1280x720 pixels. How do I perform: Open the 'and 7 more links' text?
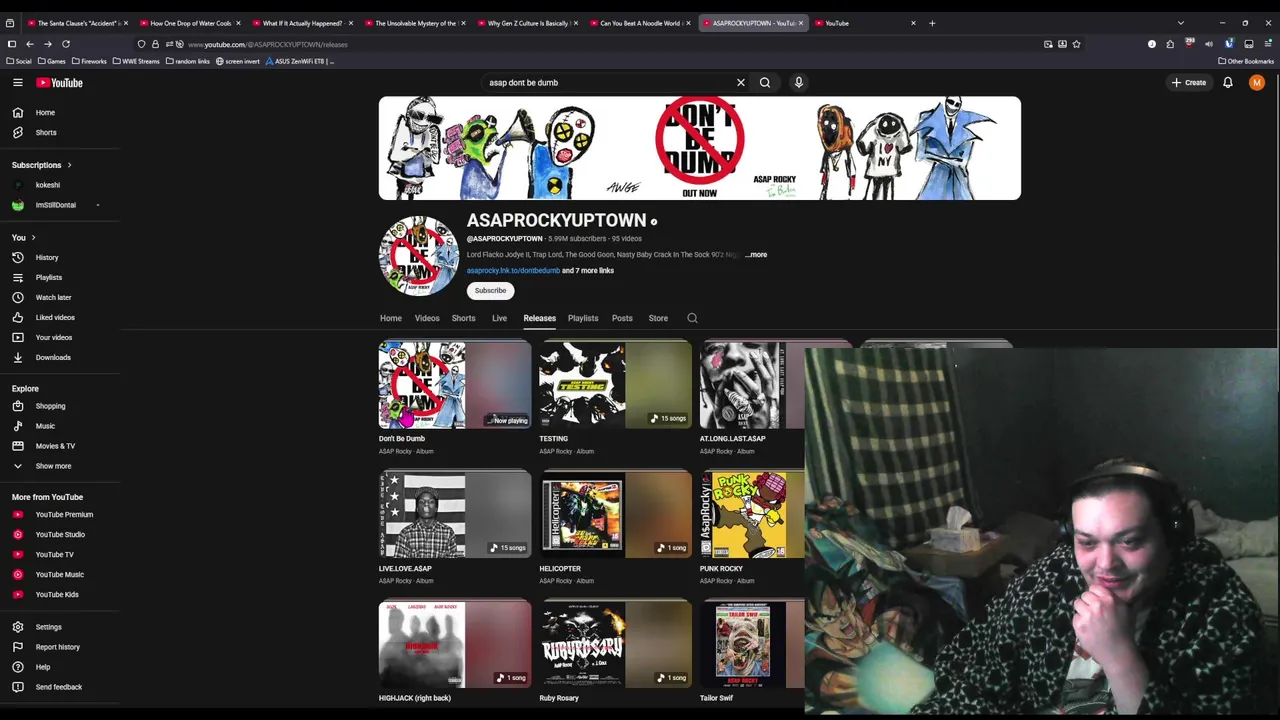588,271
